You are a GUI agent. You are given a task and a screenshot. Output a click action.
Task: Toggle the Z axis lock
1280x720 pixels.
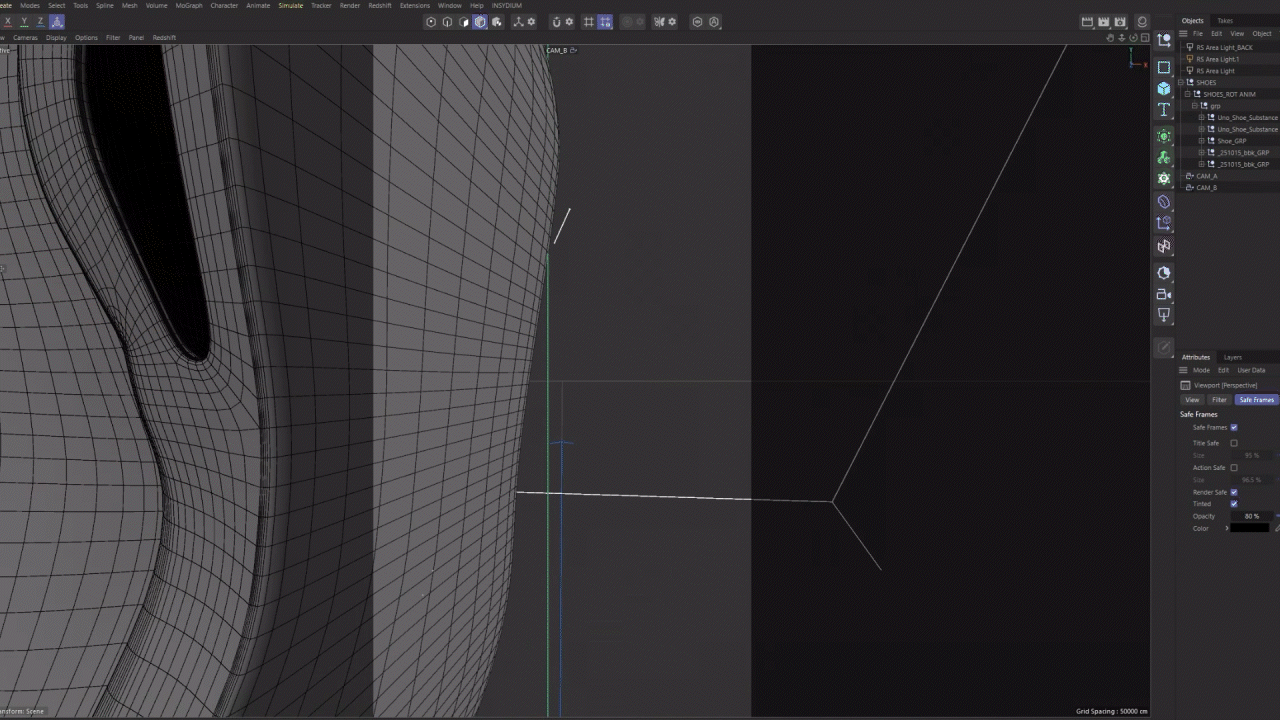click(x=40, y=22)
